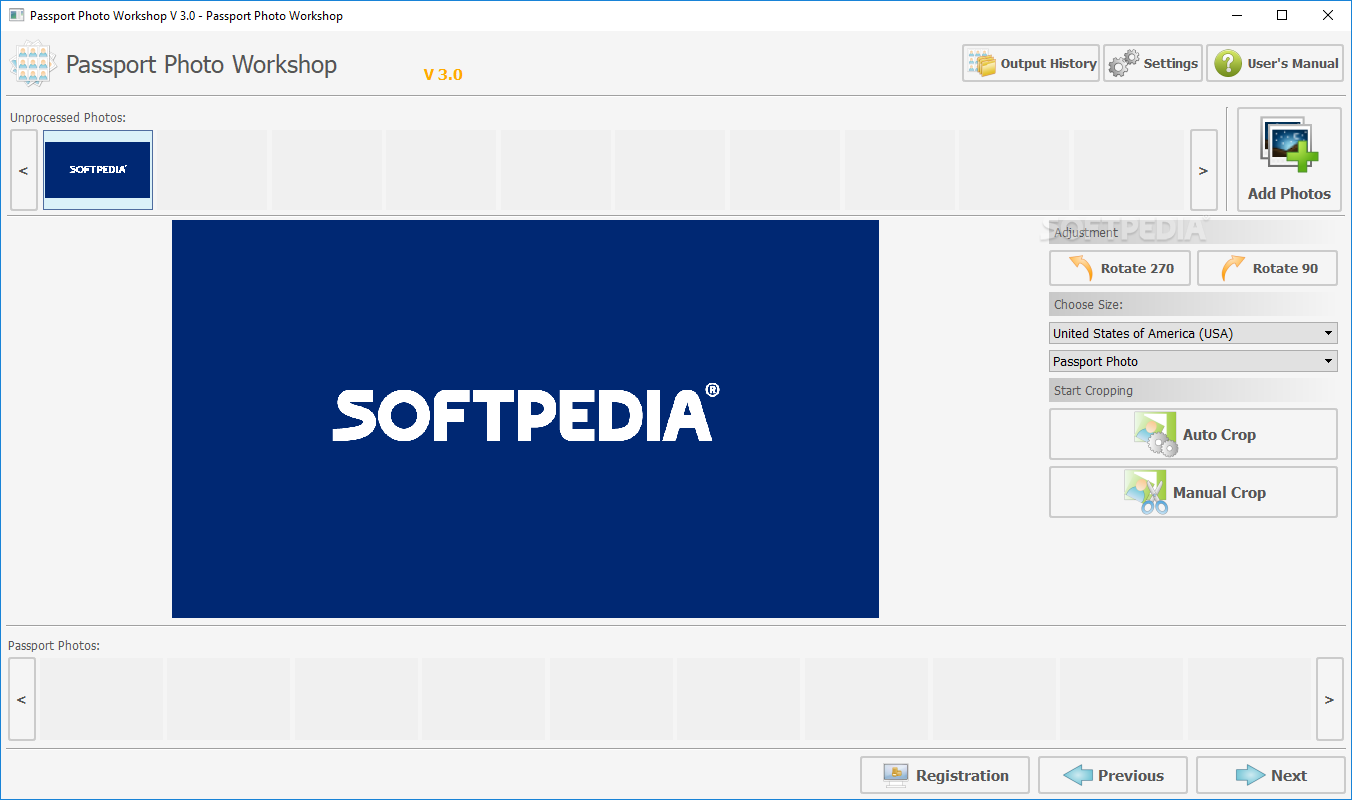The height and width of the screenshot is (800, 1352).
Task: Page Unprocessed Photos list to the left
Action: (x=24, y=170)
